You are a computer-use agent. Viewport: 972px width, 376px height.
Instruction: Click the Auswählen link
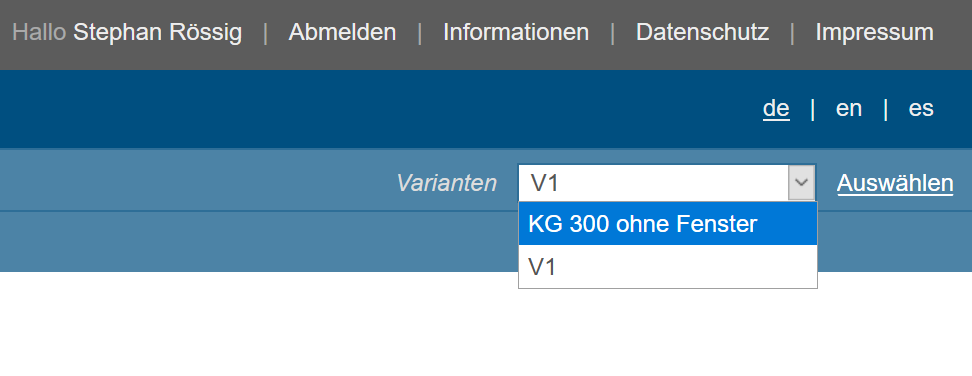point(895,183)
